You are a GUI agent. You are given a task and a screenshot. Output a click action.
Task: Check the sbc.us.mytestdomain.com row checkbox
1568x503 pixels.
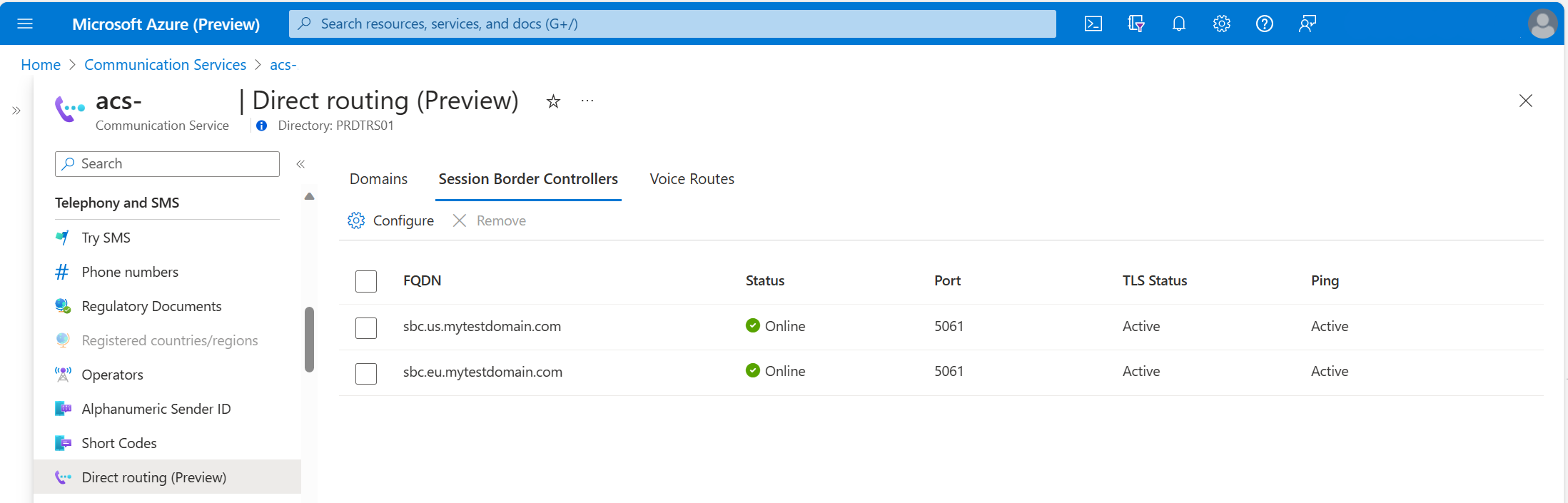tap(366, 328)
